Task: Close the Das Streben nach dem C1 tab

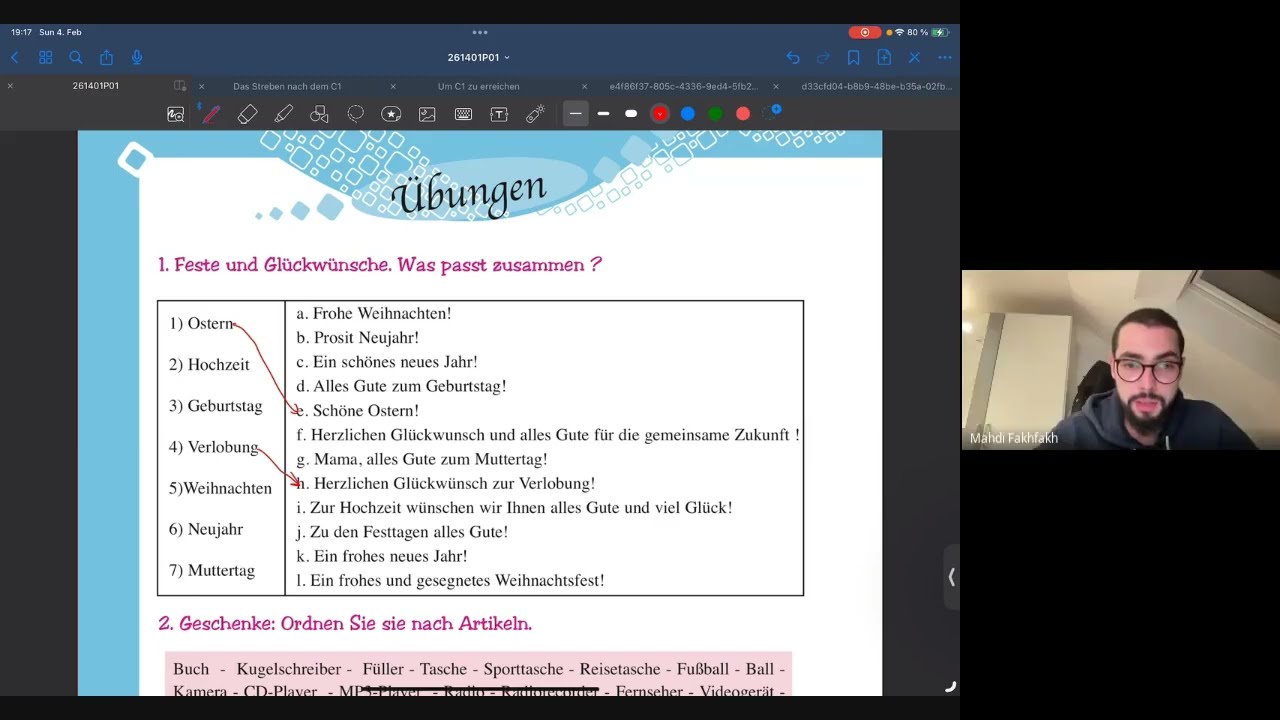Action: pos(201,86)
